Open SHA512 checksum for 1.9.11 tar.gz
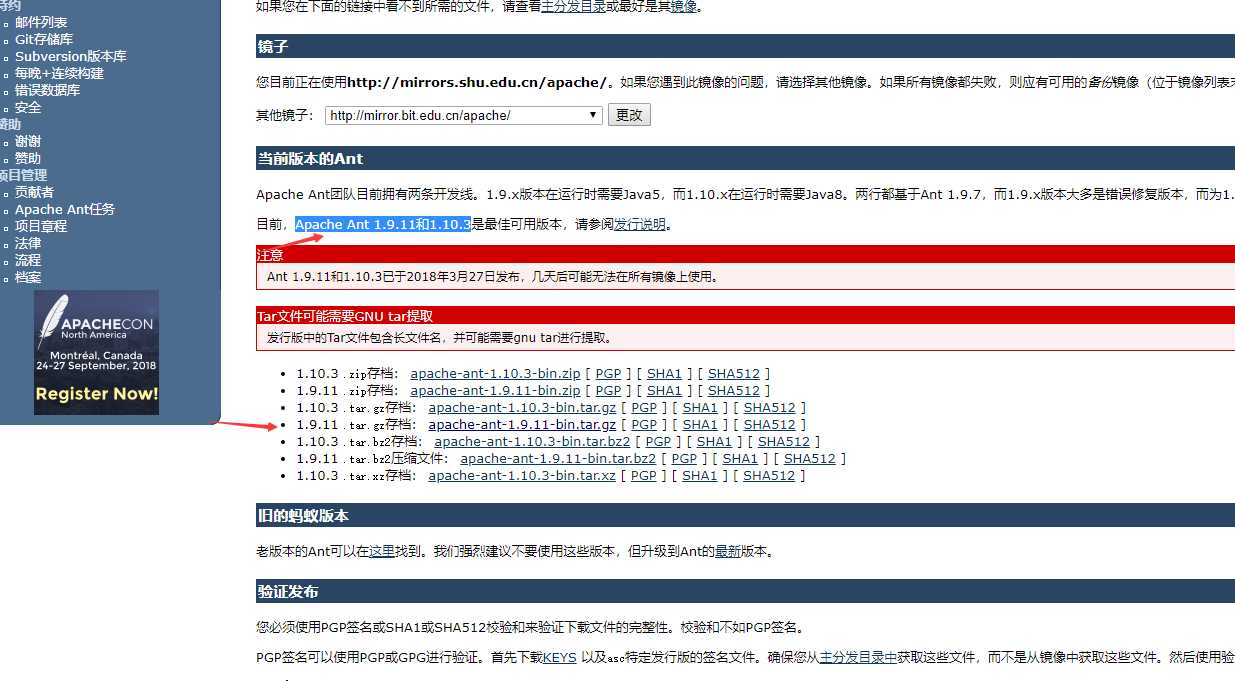Image resolution: width=1235 pixels, height=681 pixels. click(x=770, y=425)
